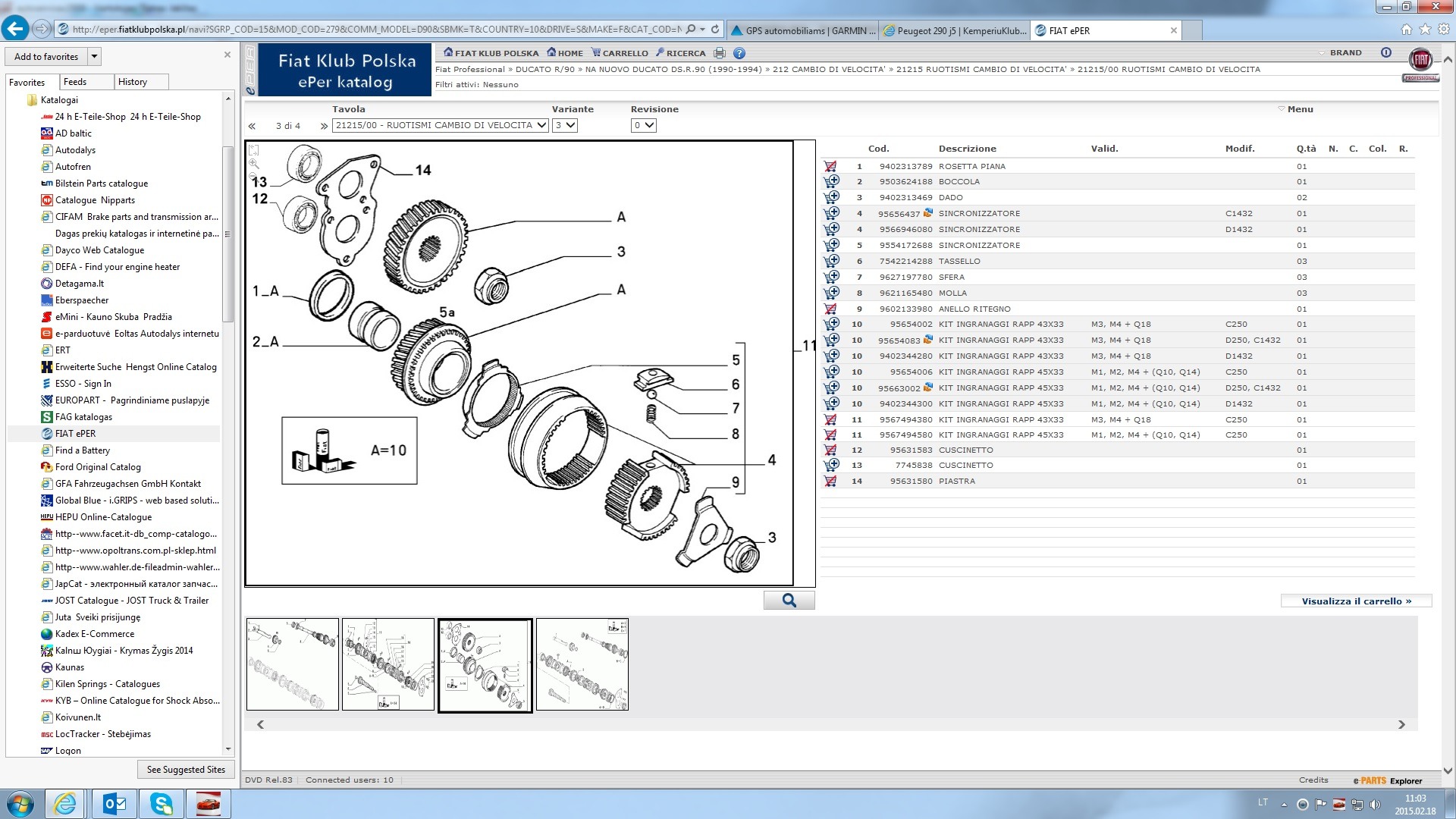The width and height of the screenshot is (1456, 819).
Task: Open ePER help question-mark icon
Action: pos(739,53)
